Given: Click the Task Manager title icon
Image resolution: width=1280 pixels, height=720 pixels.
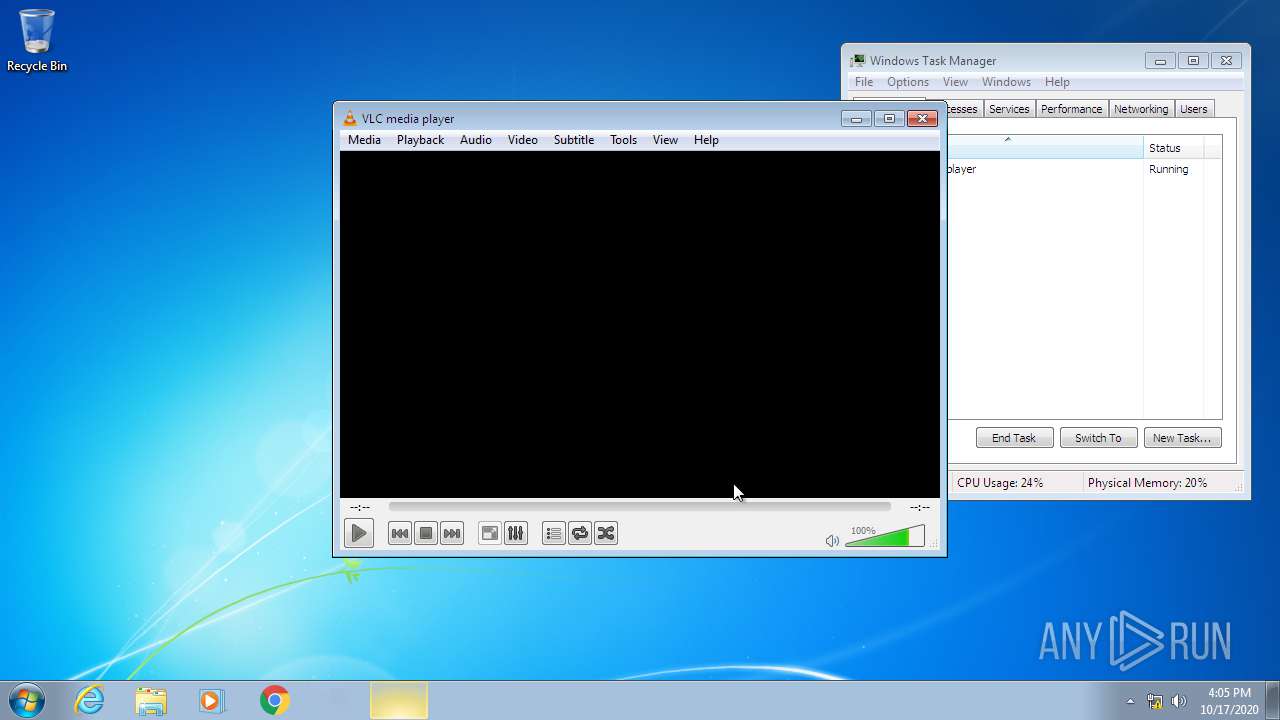Looking at the screenshot, I should tap(857, 61).
